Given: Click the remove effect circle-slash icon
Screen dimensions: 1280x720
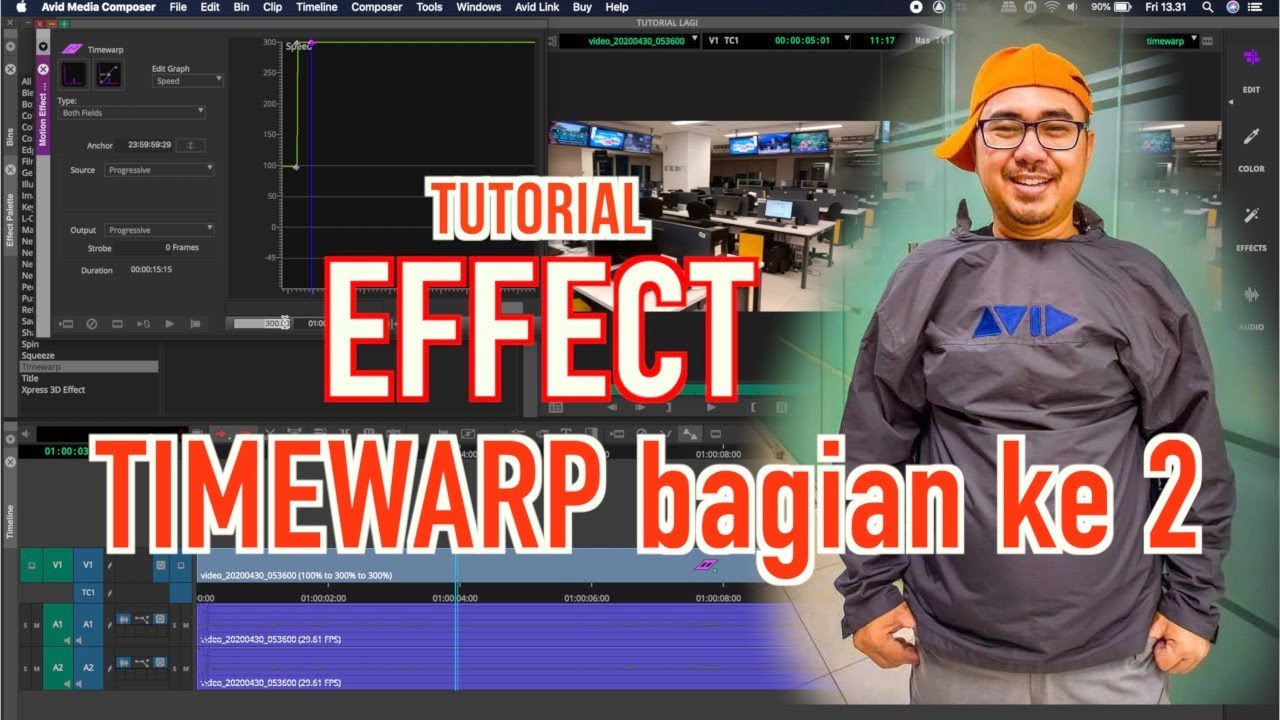Looking at the screenshot, I should pos(92,324).
